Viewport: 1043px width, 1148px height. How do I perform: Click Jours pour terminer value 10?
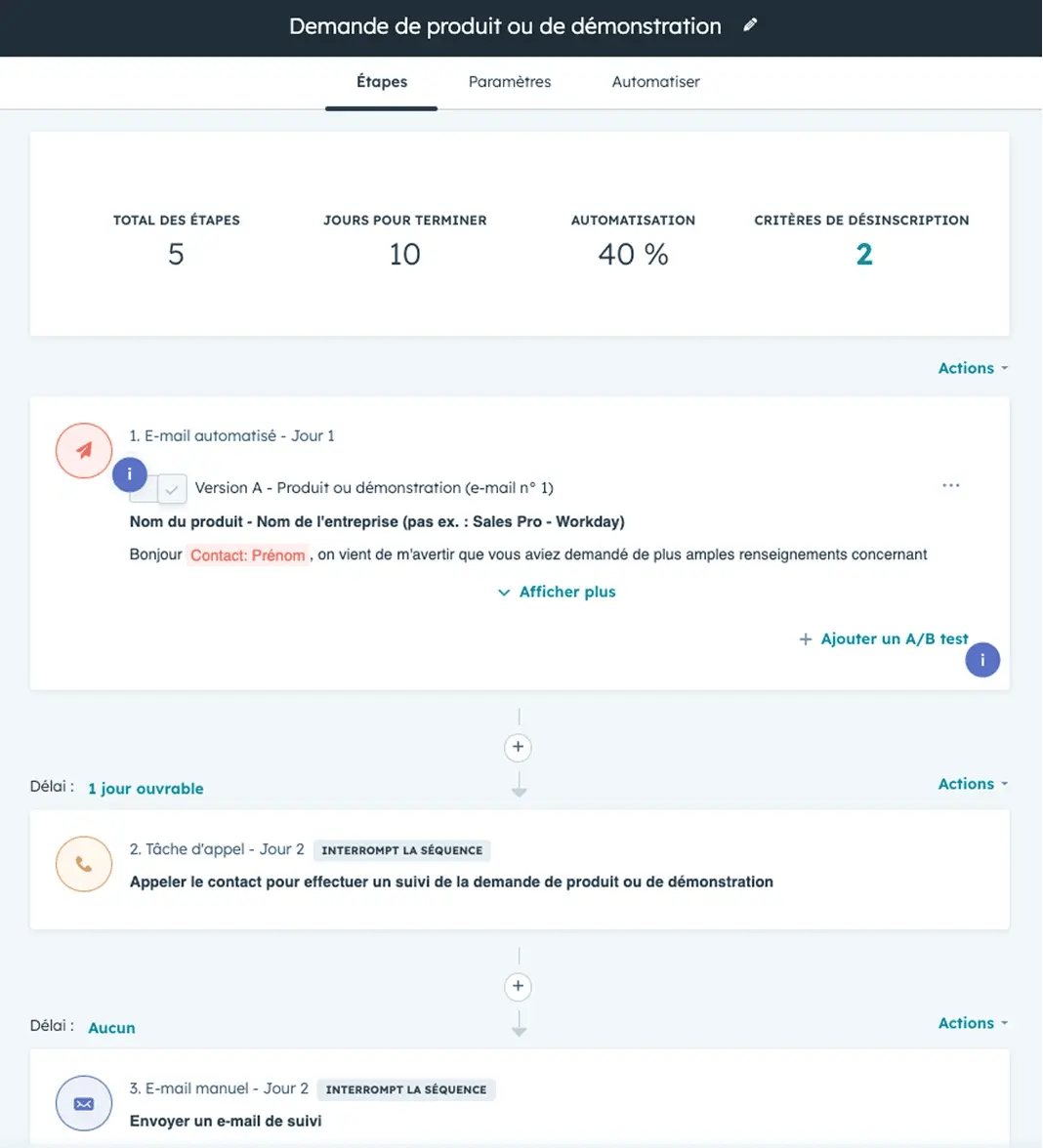[x=404, y=255]
